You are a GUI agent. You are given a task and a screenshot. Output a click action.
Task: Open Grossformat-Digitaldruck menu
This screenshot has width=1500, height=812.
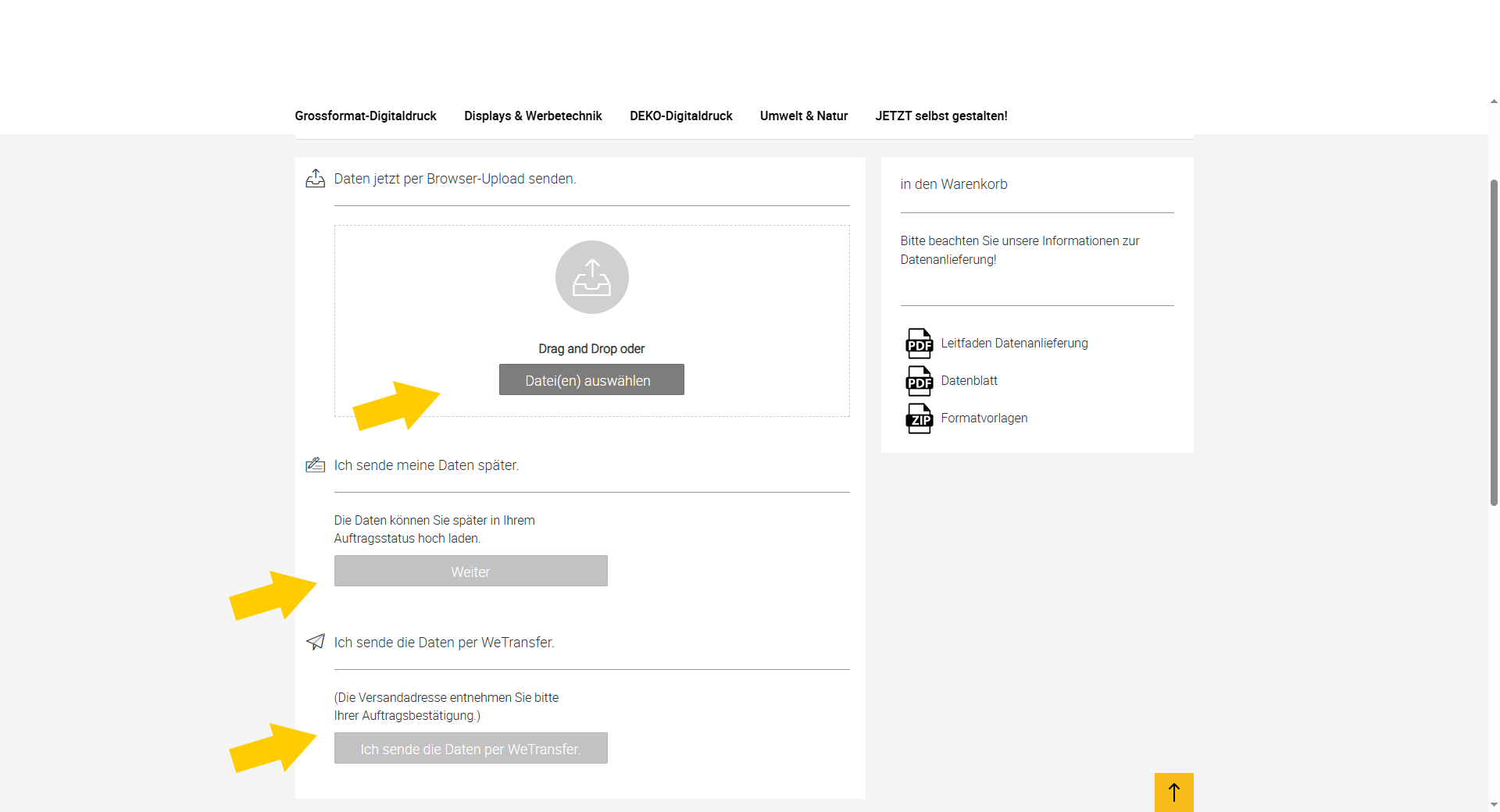pos(366,116)
